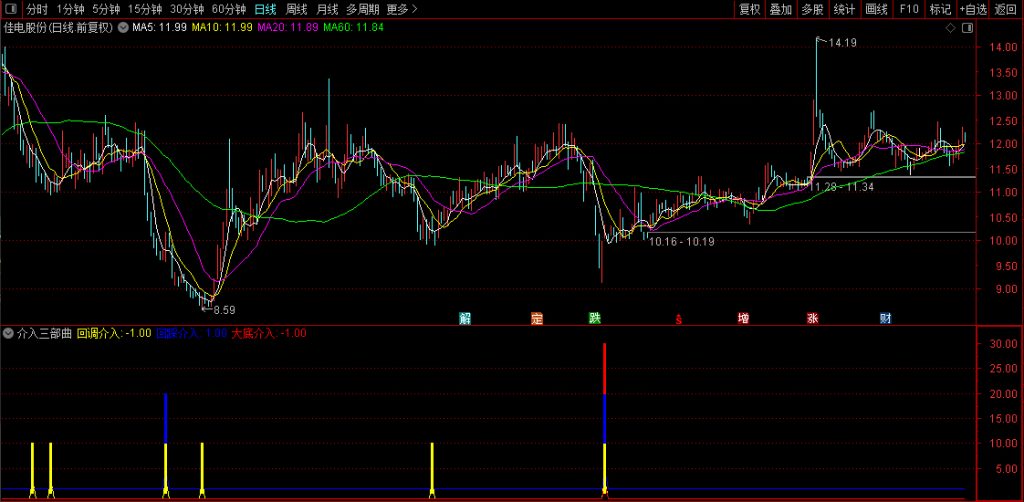Click the 返回 back button

pos(1006,10)
